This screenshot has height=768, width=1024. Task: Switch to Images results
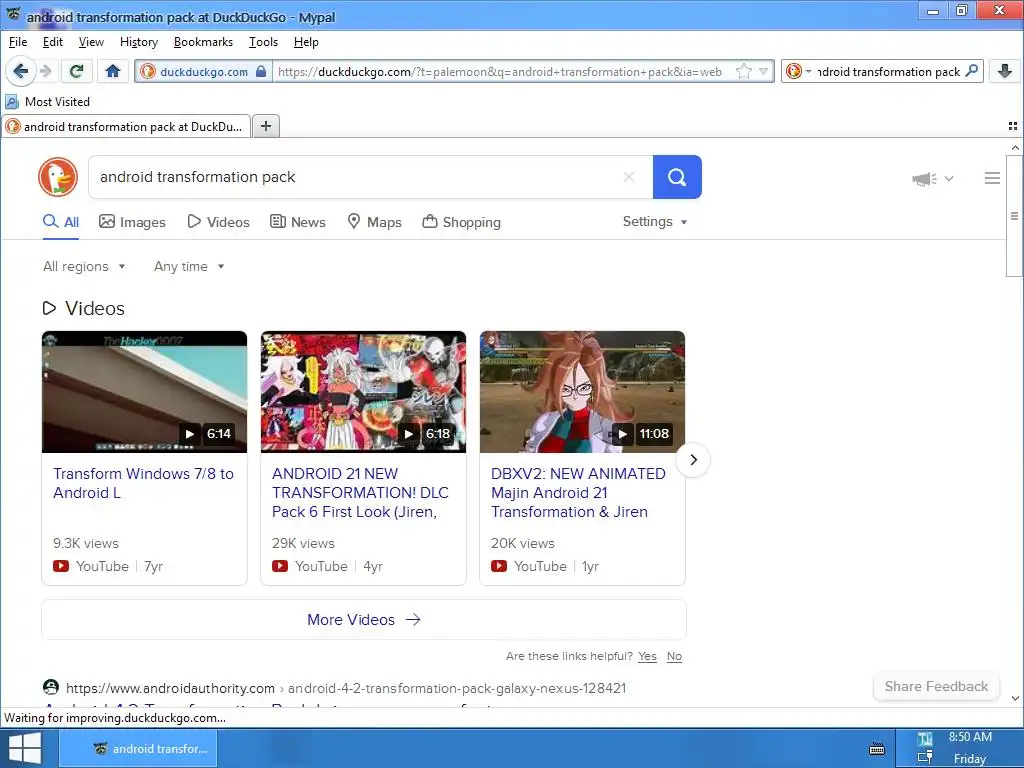(x=132, y=222)
